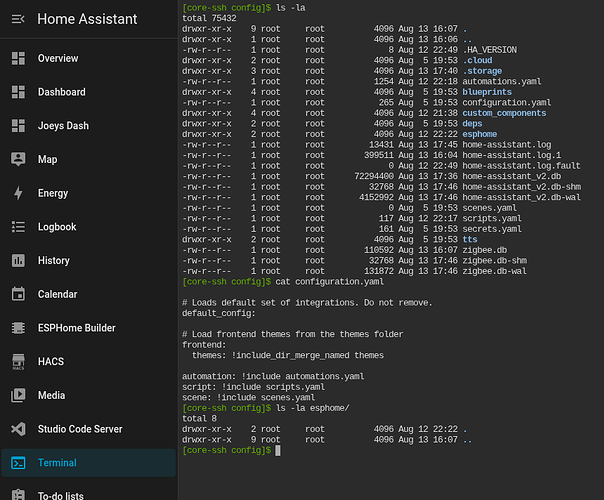Click the ESPHome Builder icon
The height and width of the screenshot is (500, 604).
click(x=18, y=328)
